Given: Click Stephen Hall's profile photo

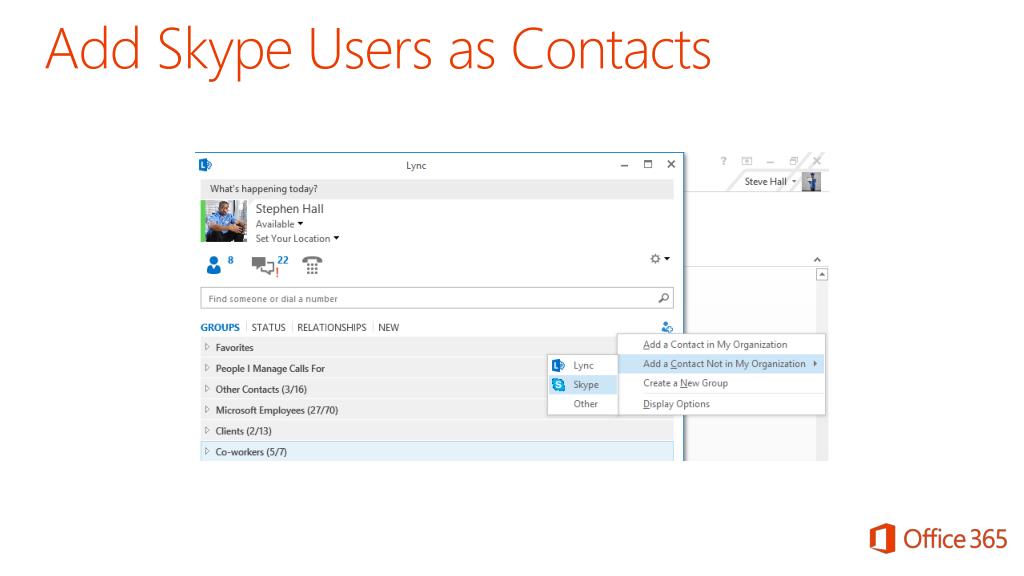Looking at the screenshot, I should pyautogui.click(x=224, y=221).
